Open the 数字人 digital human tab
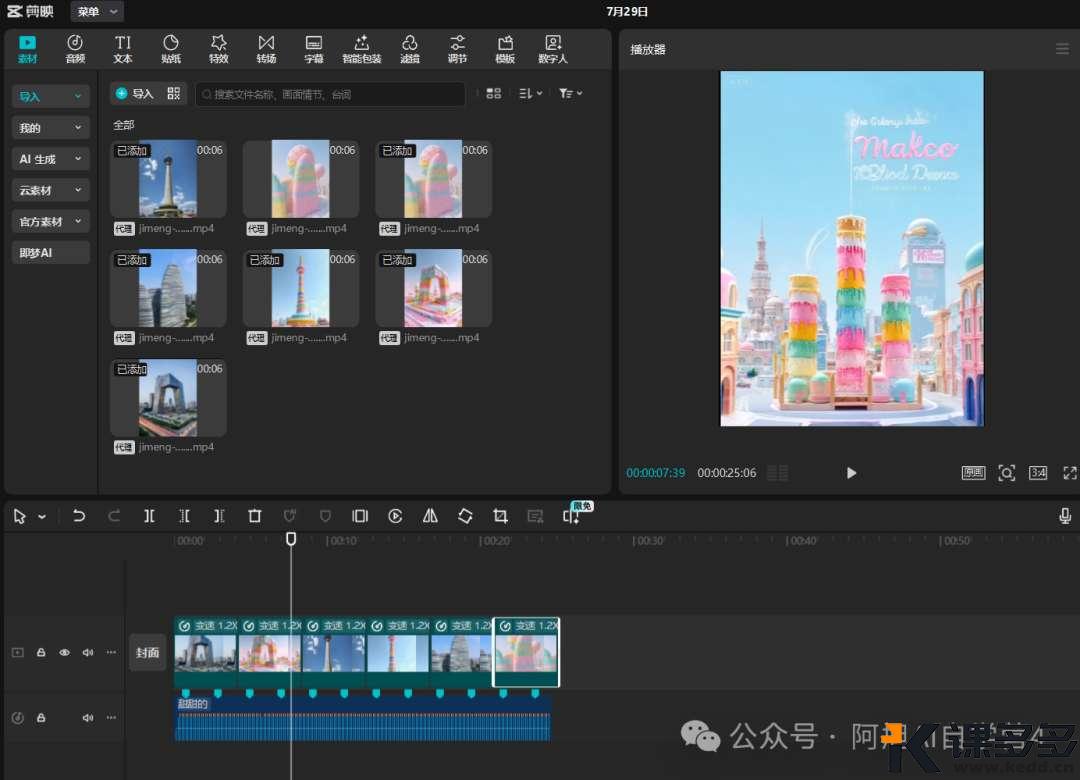This screenshot has width=1080, height=780. click(553, 49)
